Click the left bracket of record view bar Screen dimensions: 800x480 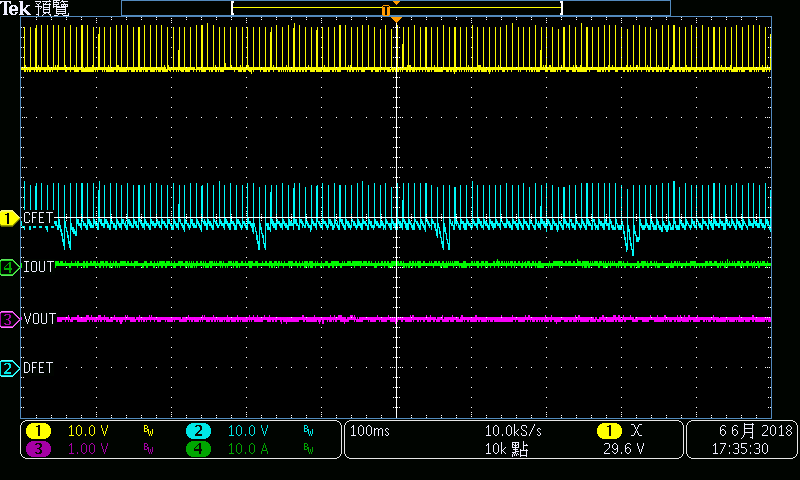pyautogui.click(x=233, y=8)
